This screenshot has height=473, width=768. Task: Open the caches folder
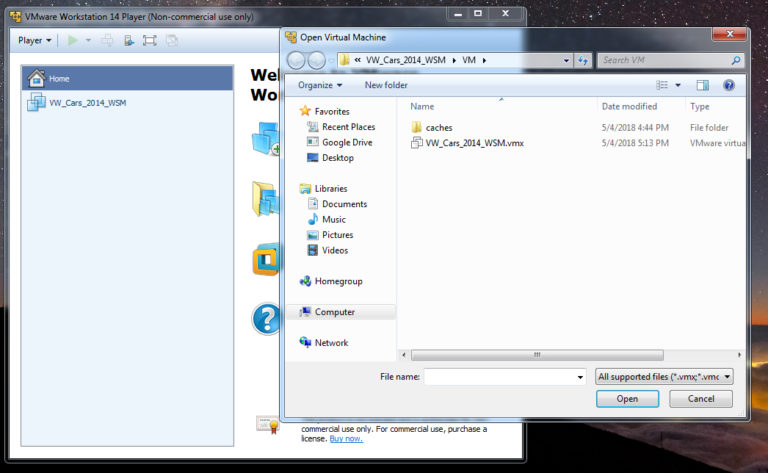[438, 128]
